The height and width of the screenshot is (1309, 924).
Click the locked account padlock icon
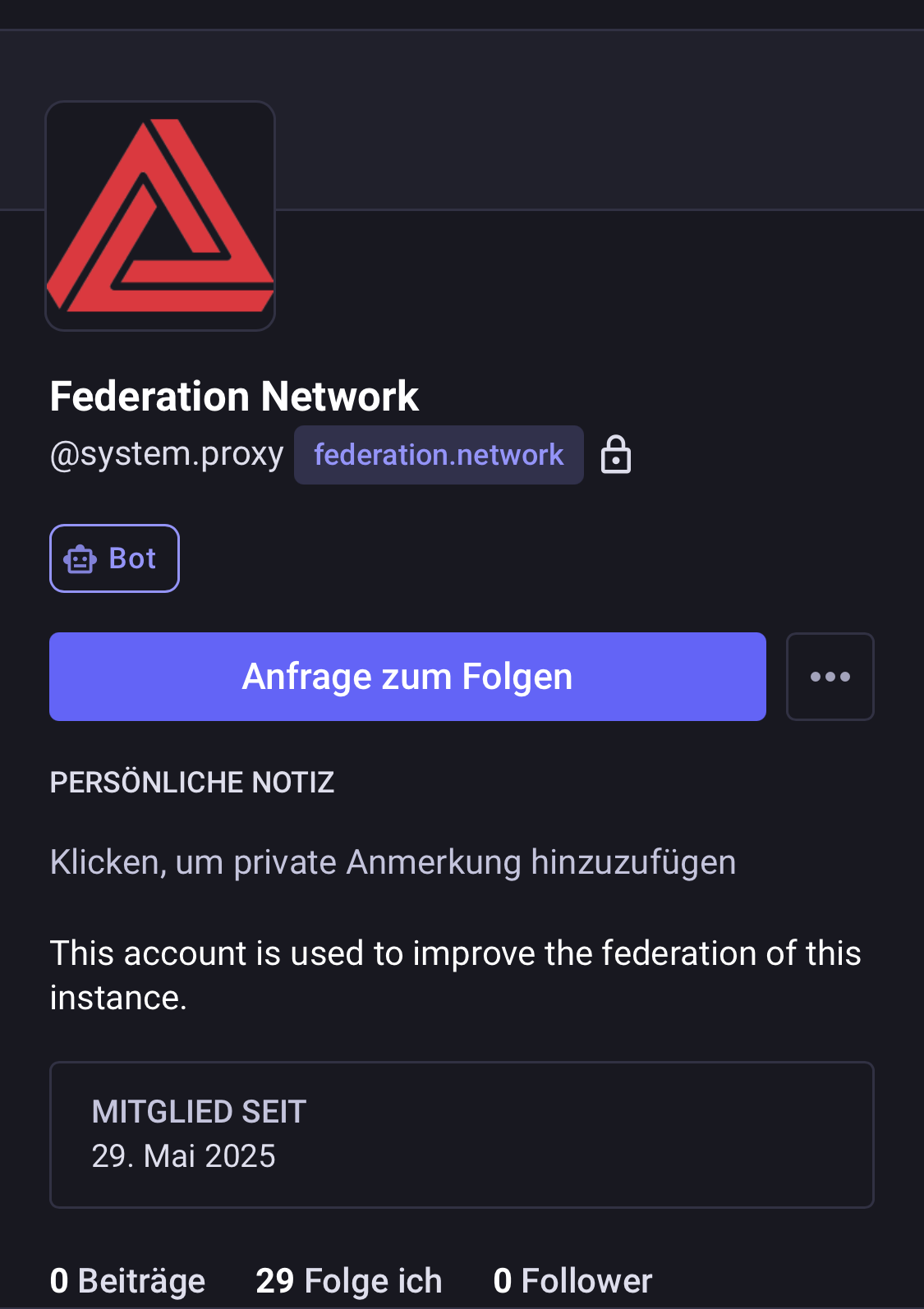coord(616,455)
